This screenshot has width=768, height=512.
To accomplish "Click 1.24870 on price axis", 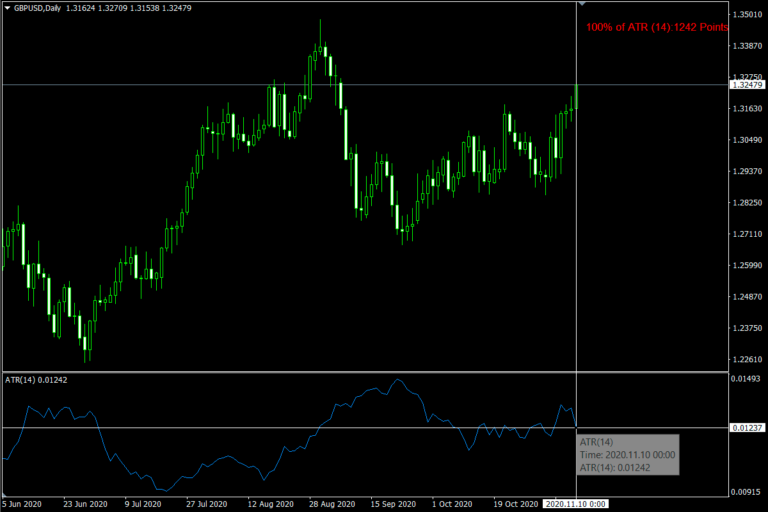I will click(747, 296).
